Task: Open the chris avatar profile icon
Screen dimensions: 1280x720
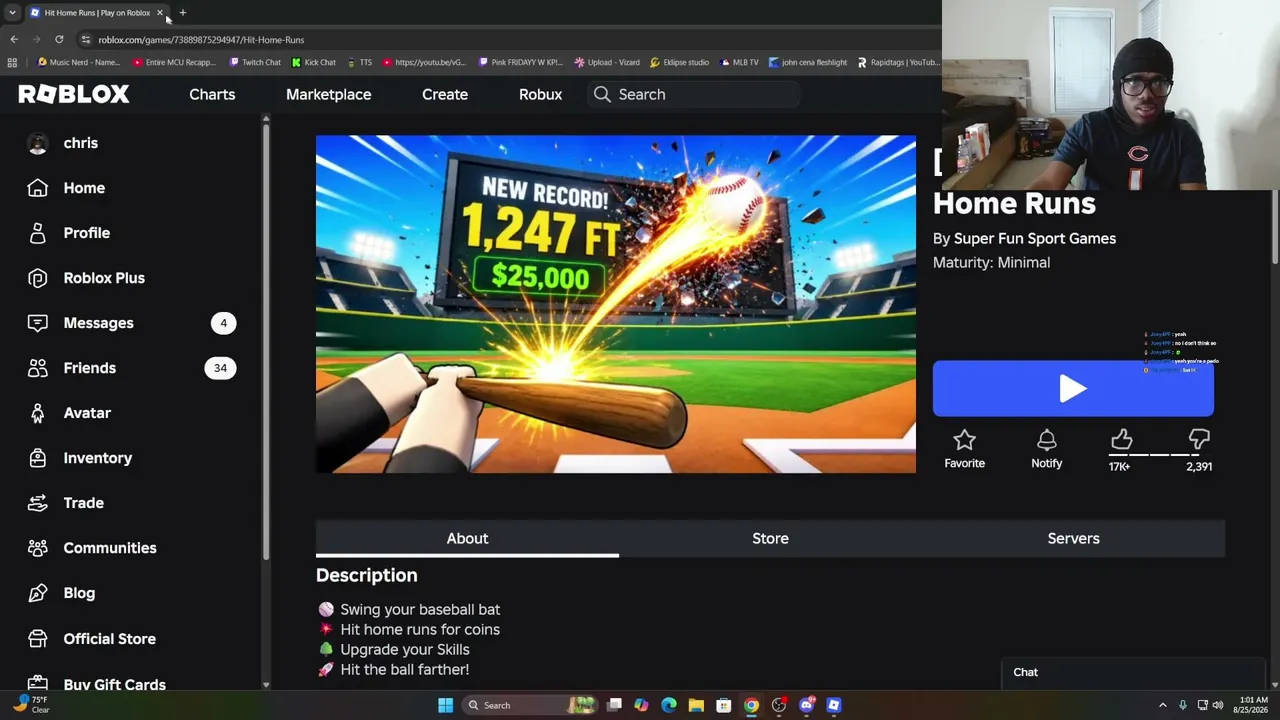Action: coord(37,143)
